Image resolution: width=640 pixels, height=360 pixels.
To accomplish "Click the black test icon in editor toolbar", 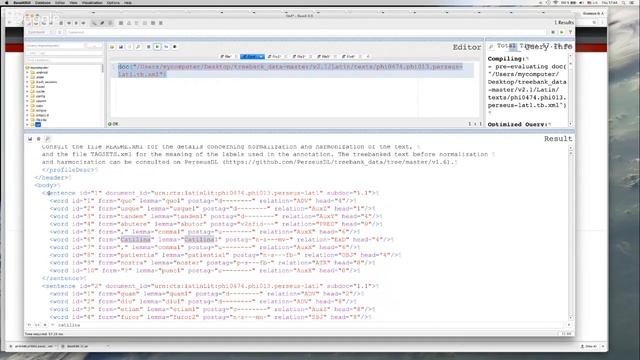I will (175, 47).
